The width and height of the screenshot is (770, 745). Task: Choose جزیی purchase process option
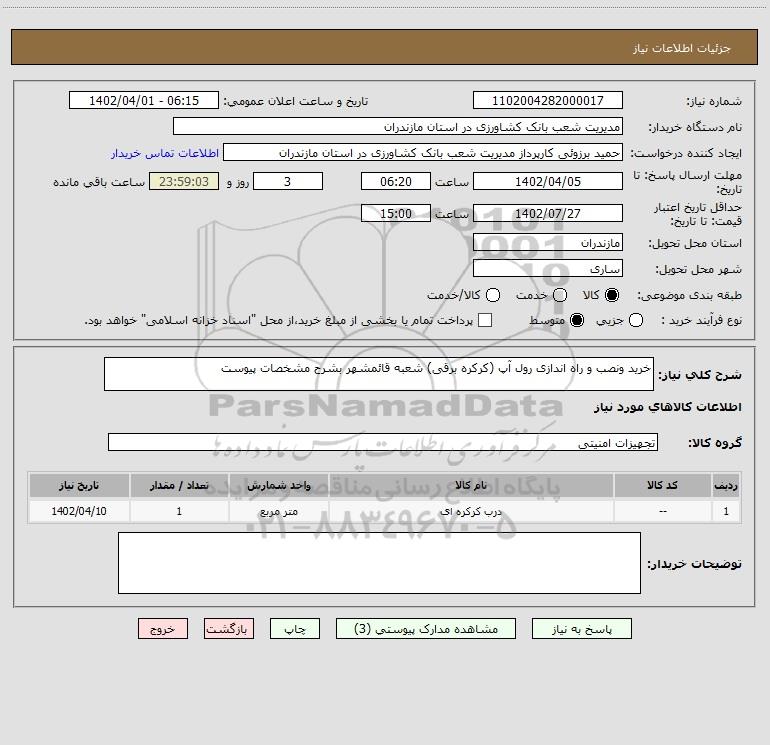click(x=636, y=321)
